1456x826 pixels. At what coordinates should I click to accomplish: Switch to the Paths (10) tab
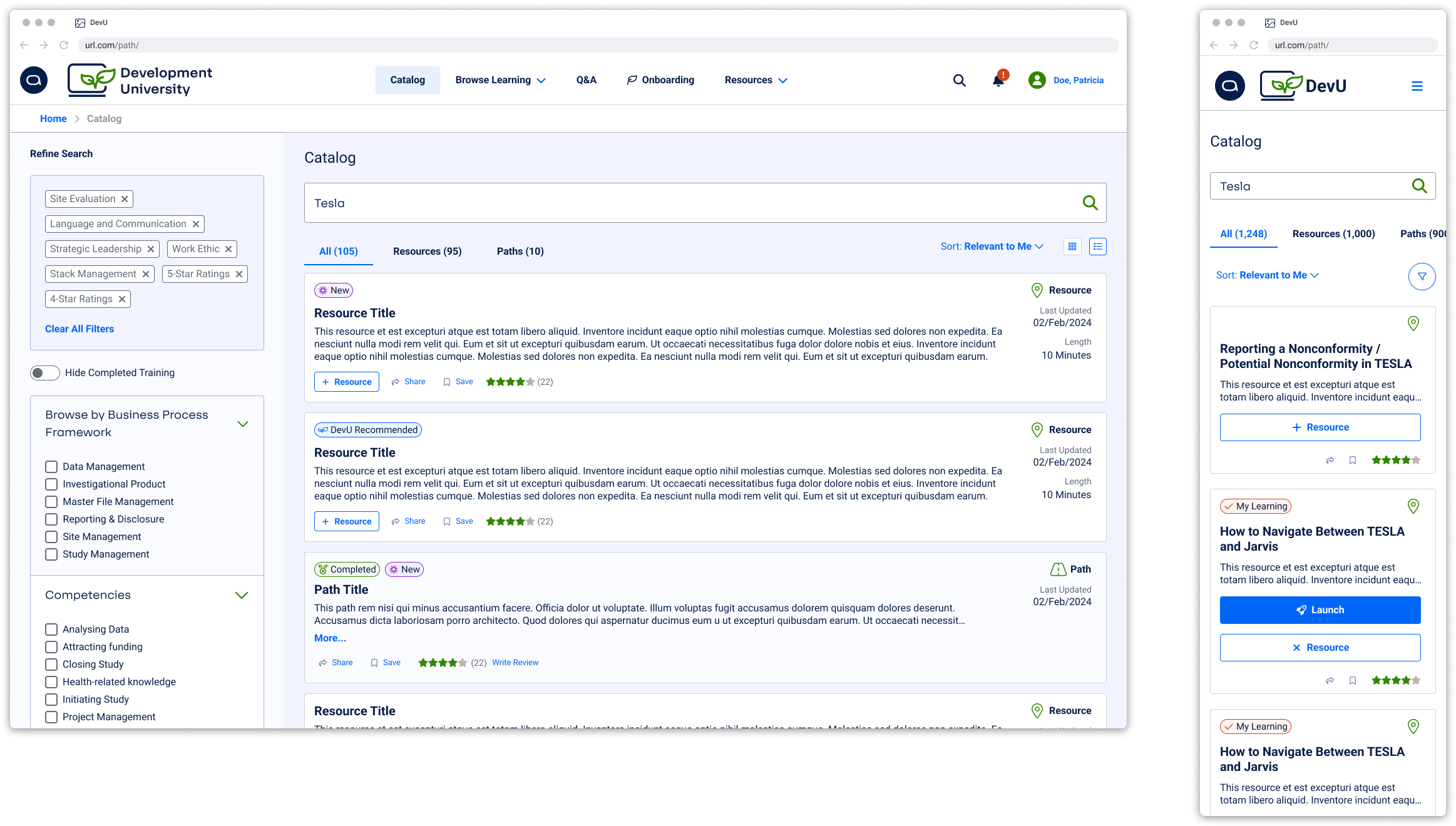520,252
